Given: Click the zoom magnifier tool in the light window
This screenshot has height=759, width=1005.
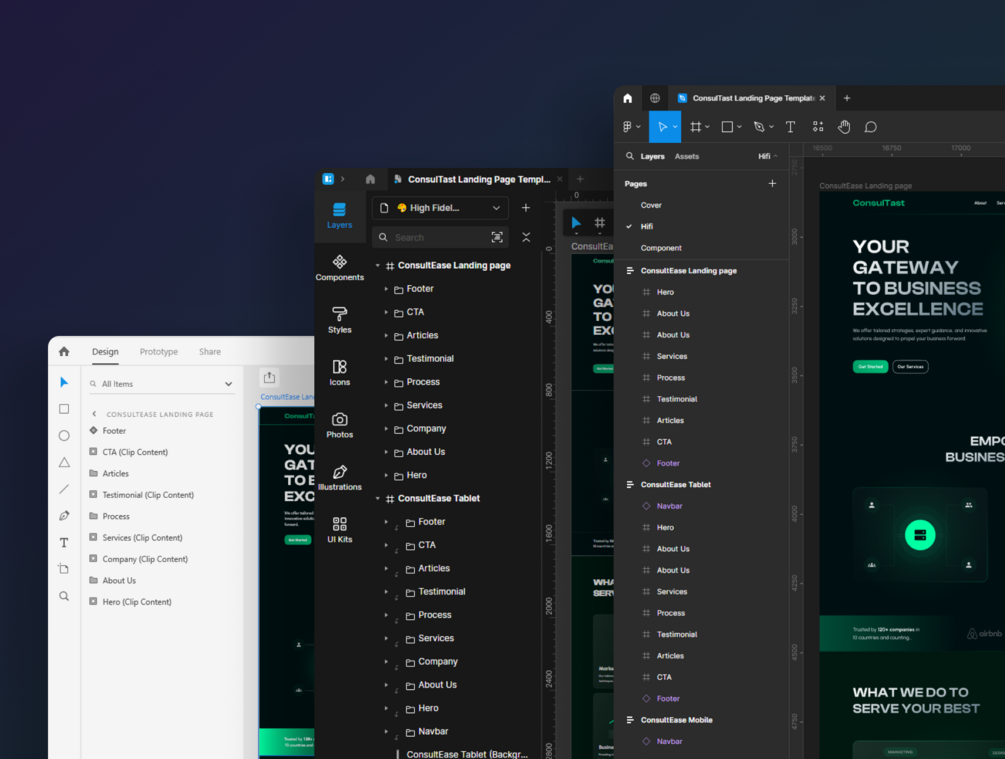Looking at the screenshot, I should (x=64, y=596).
